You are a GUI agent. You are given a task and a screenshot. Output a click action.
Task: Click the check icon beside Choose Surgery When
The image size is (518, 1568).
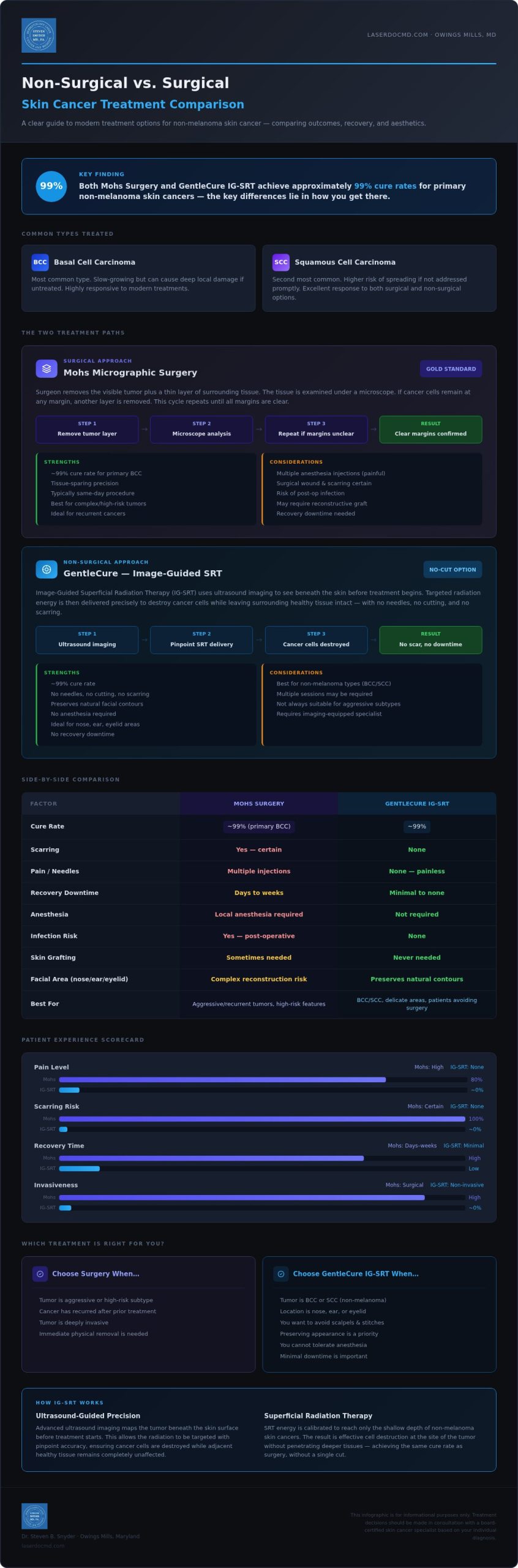(40, 1274)
